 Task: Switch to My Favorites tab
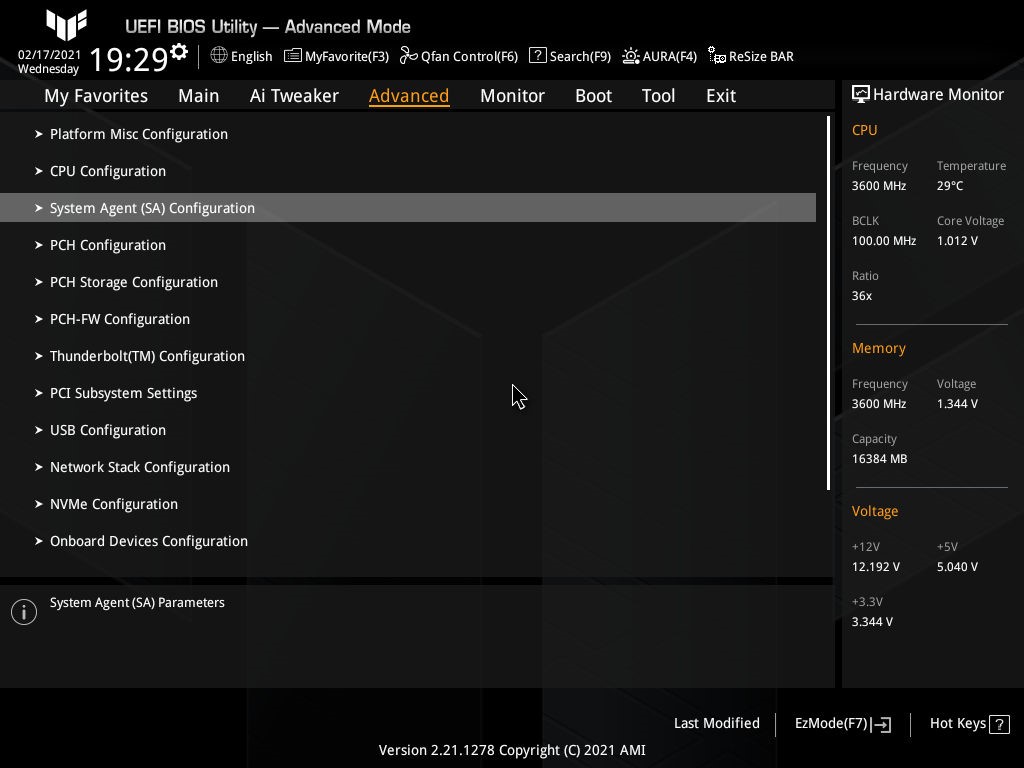coord(96,96)
